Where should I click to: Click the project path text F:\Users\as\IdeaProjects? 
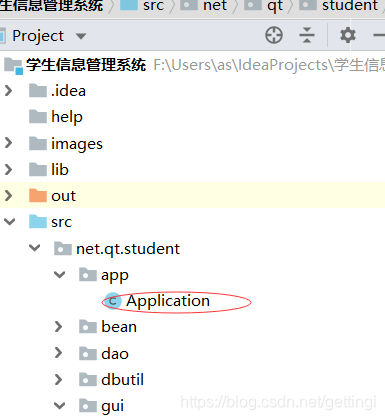click(x=241, y=65)
